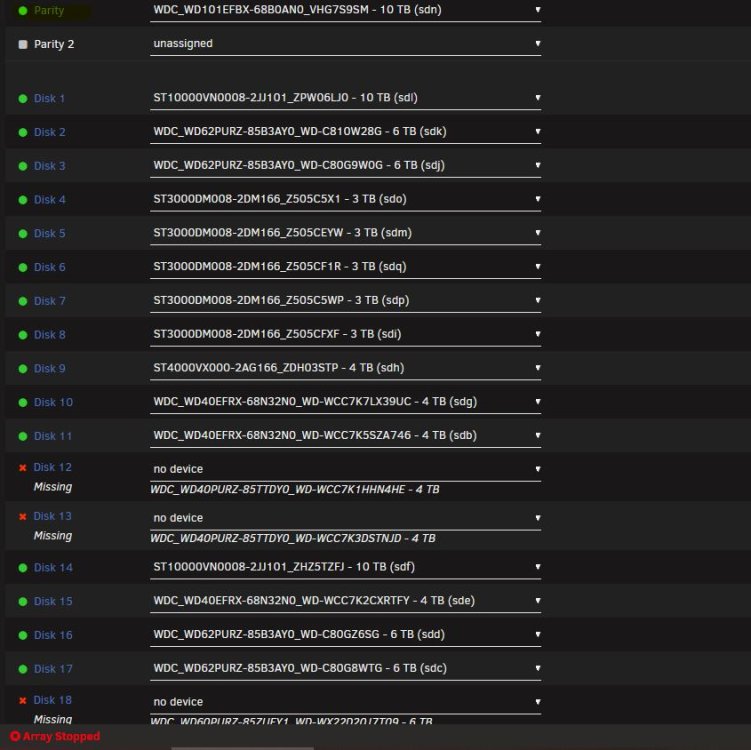The image size is (751, 750).
Task: Click the green status icon for Disk 4
Action: tap(23, 200)
